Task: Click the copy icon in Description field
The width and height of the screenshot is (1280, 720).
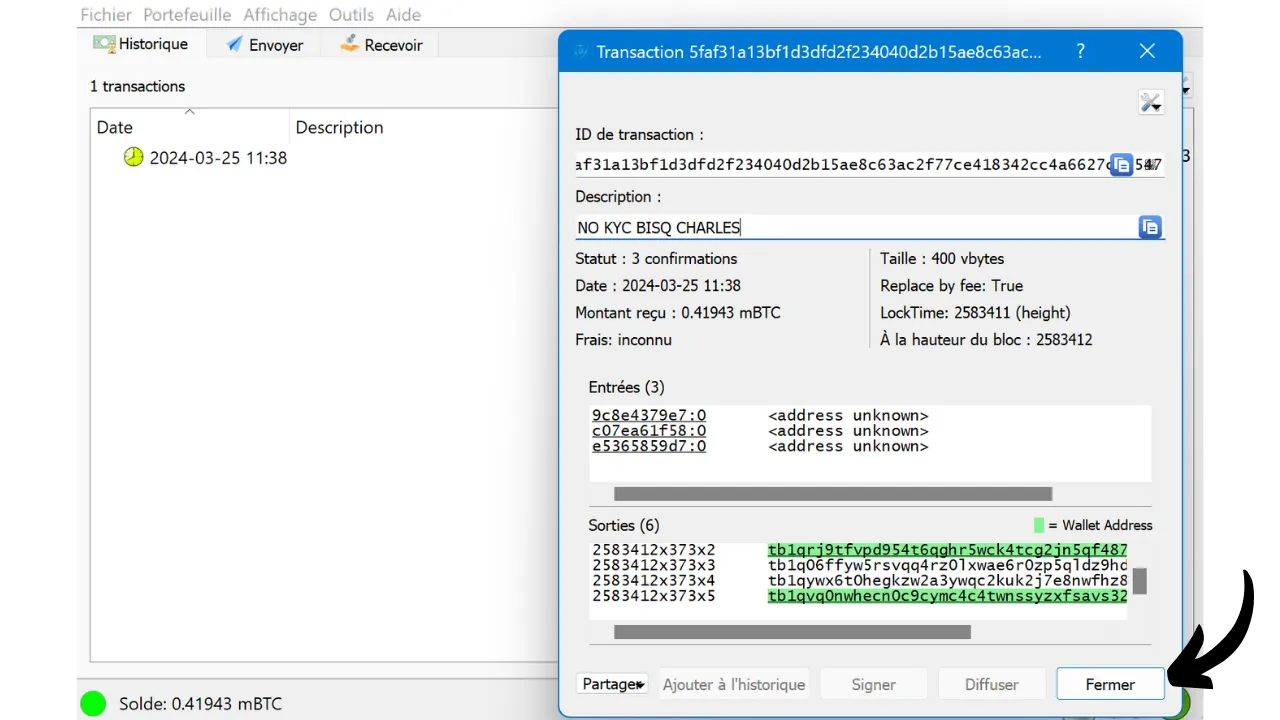Action: point(1150,227)
